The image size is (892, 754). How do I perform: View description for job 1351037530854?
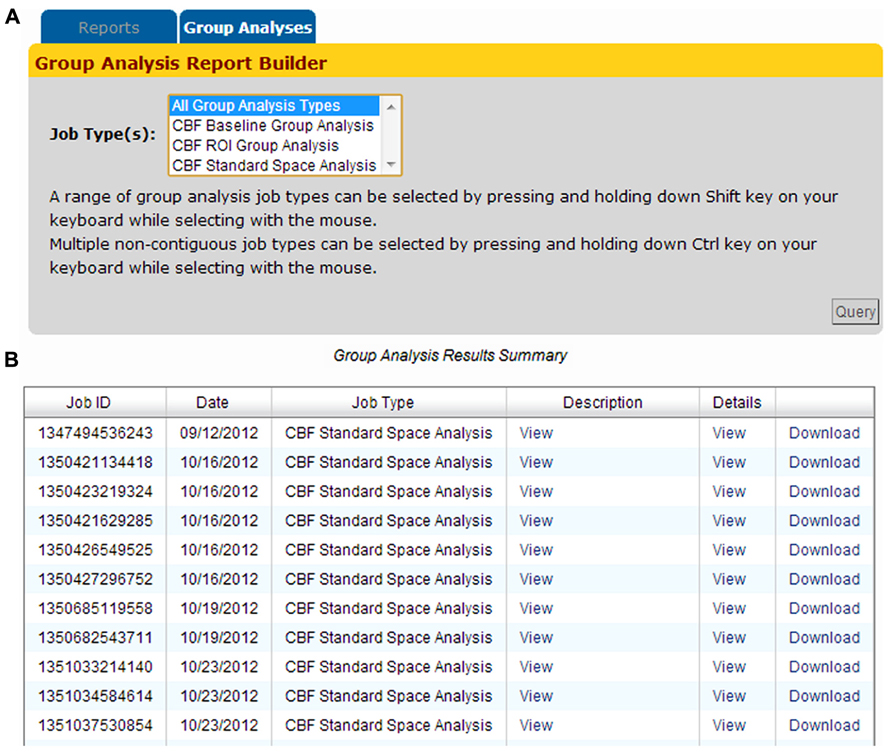pos(536,725)
